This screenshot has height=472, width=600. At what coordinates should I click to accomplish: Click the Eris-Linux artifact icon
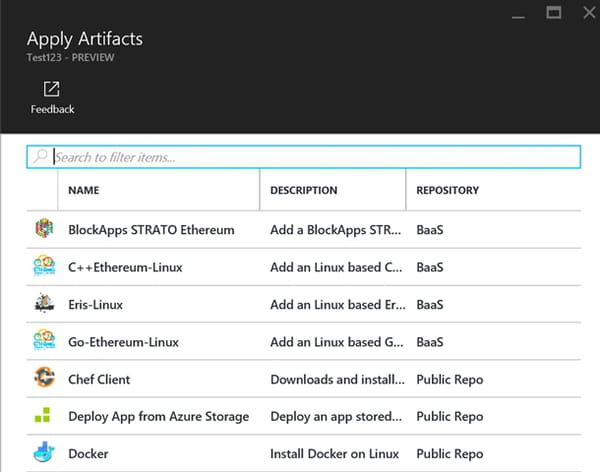coord(44,303)
